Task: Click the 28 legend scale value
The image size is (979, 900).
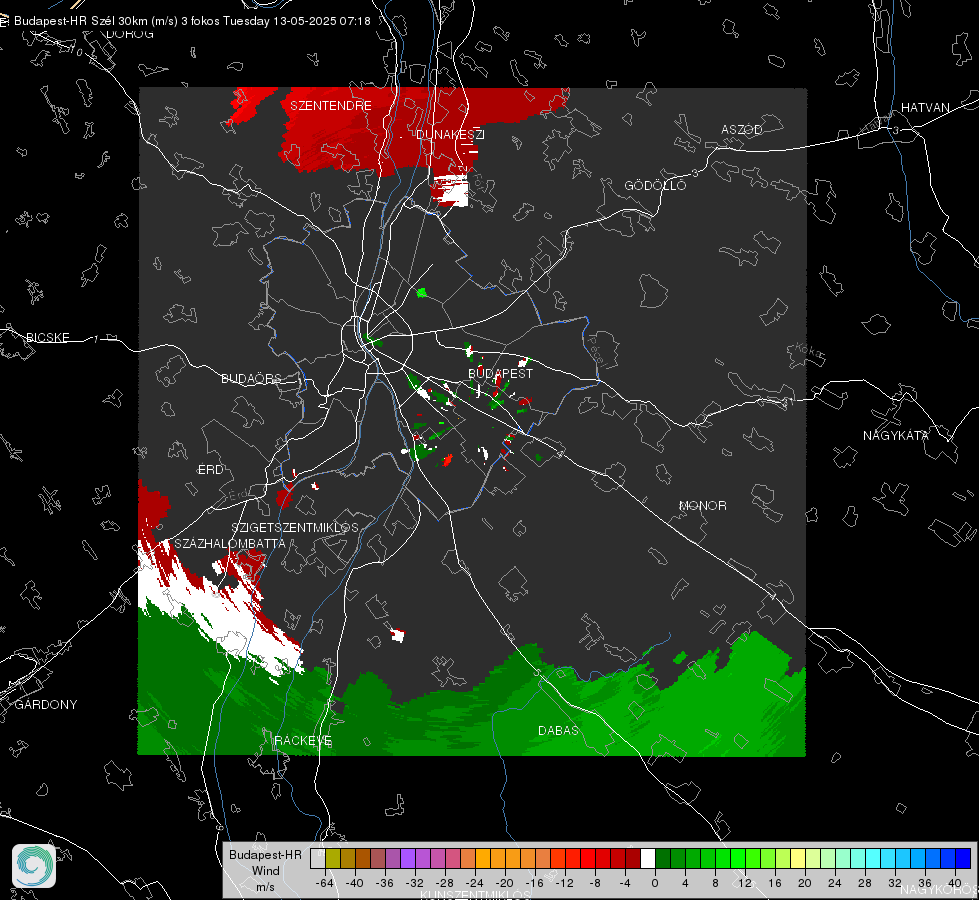Action: (x=865, y=883)
